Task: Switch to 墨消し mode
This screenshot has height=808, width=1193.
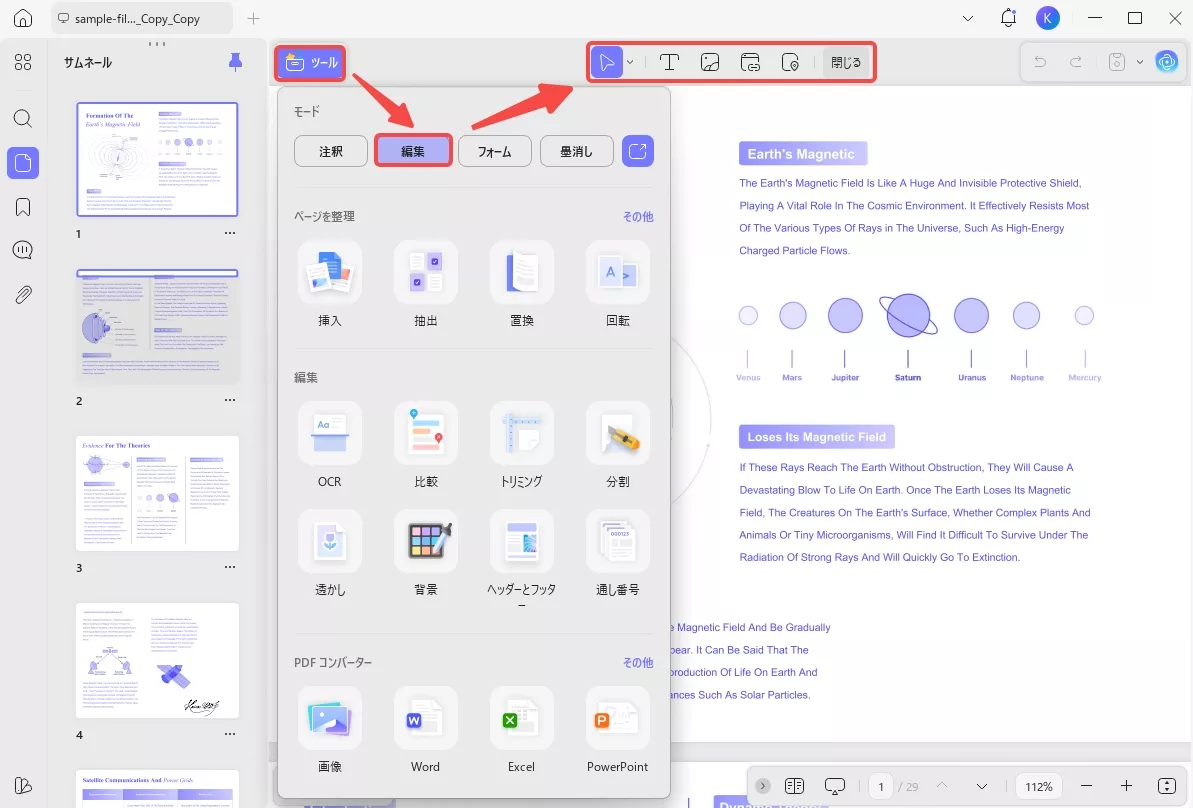Action: pos(577,151)
